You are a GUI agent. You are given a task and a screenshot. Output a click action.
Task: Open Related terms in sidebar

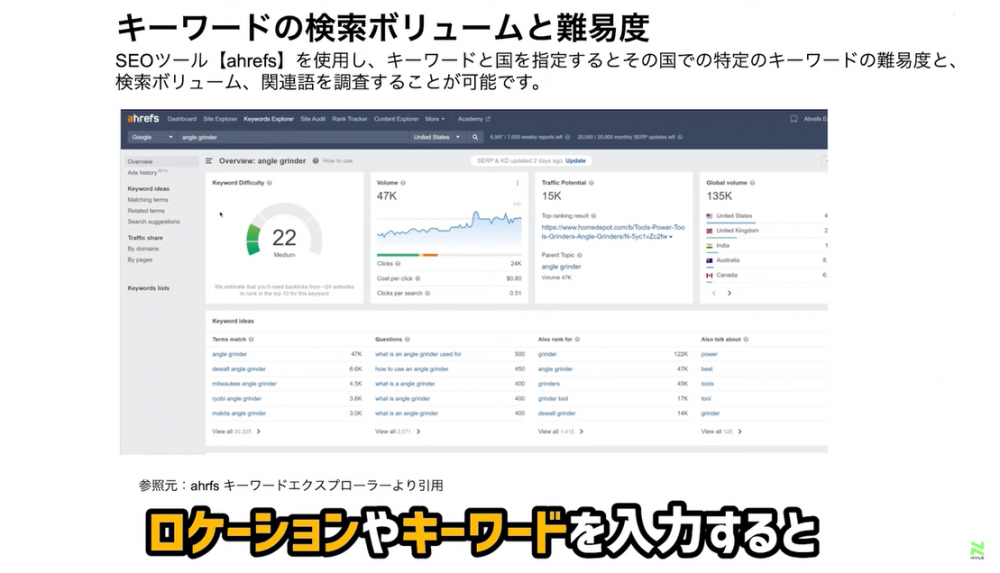pos(146,211)
